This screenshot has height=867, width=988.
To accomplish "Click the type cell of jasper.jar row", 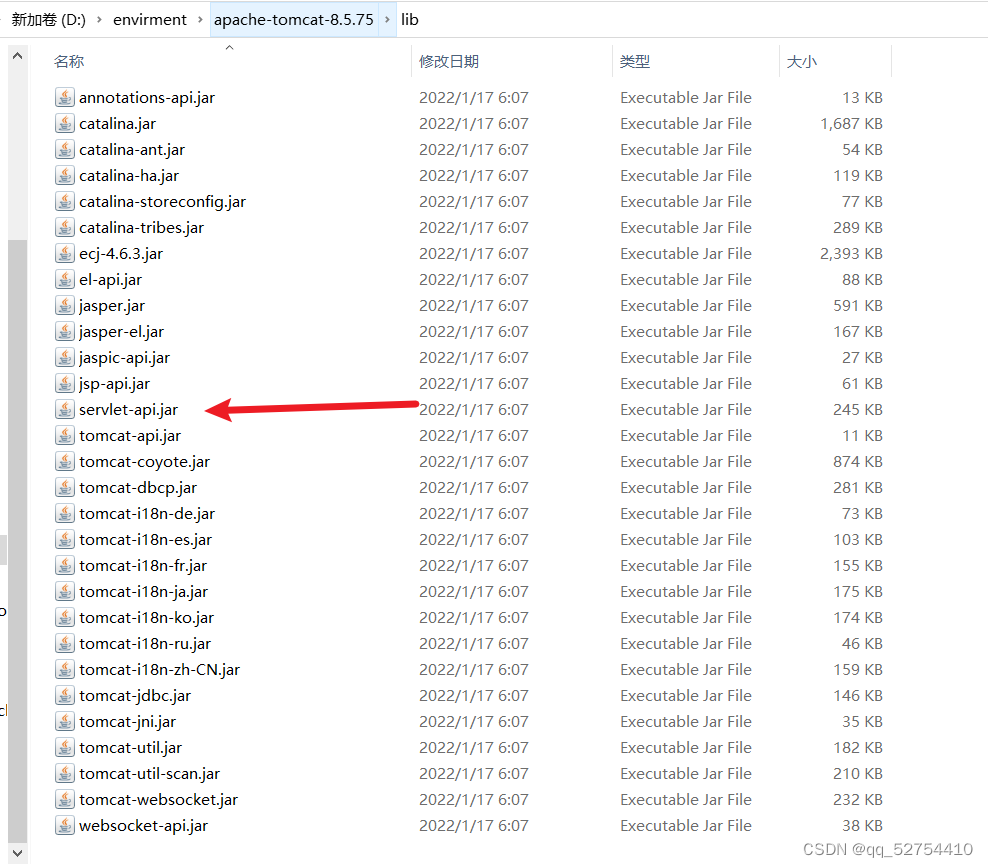I will click(x=686, y=306).
